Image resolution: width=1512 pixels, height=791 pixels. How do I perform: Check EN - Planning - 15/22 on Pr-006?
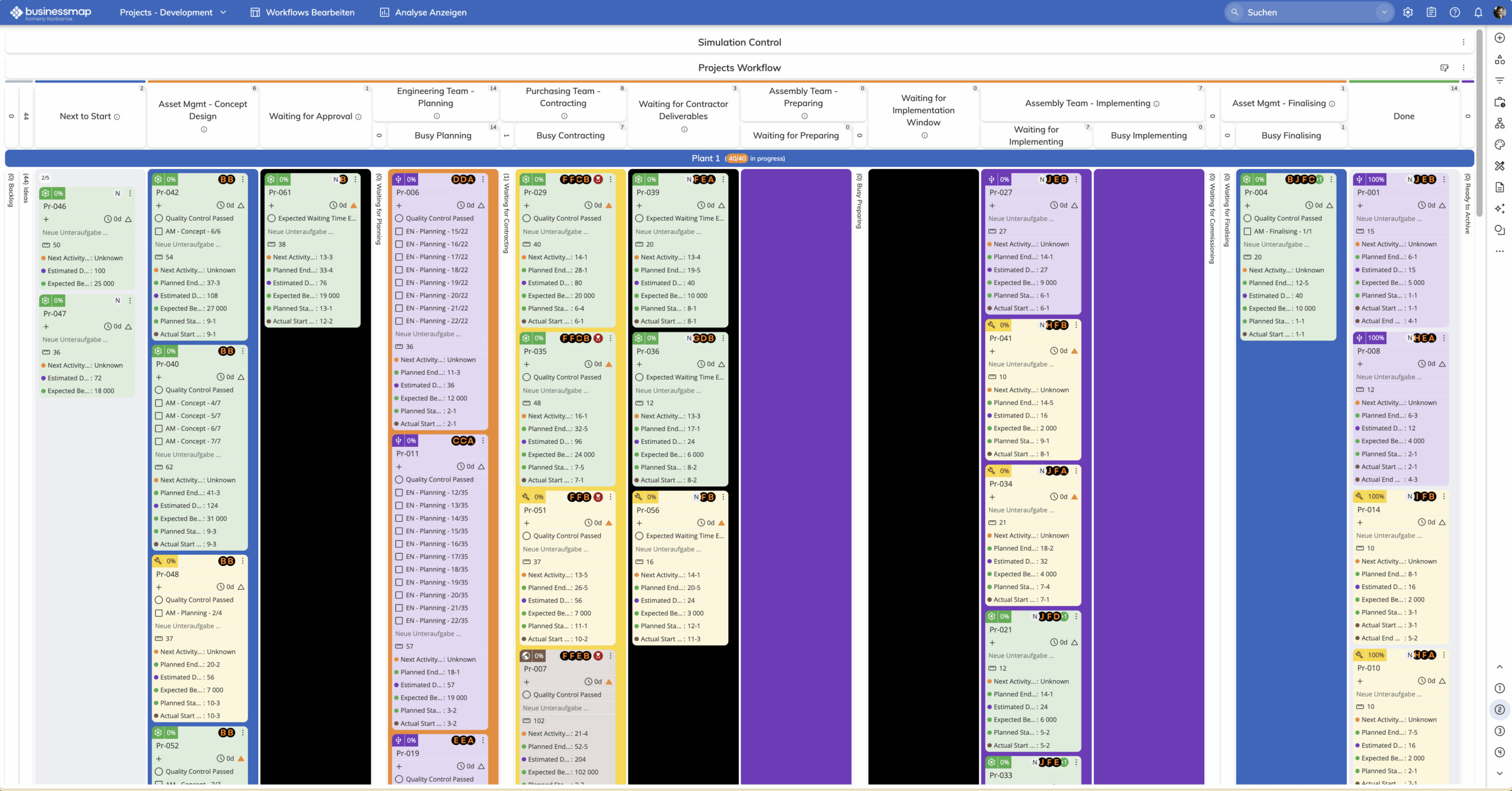pos(399,231)
